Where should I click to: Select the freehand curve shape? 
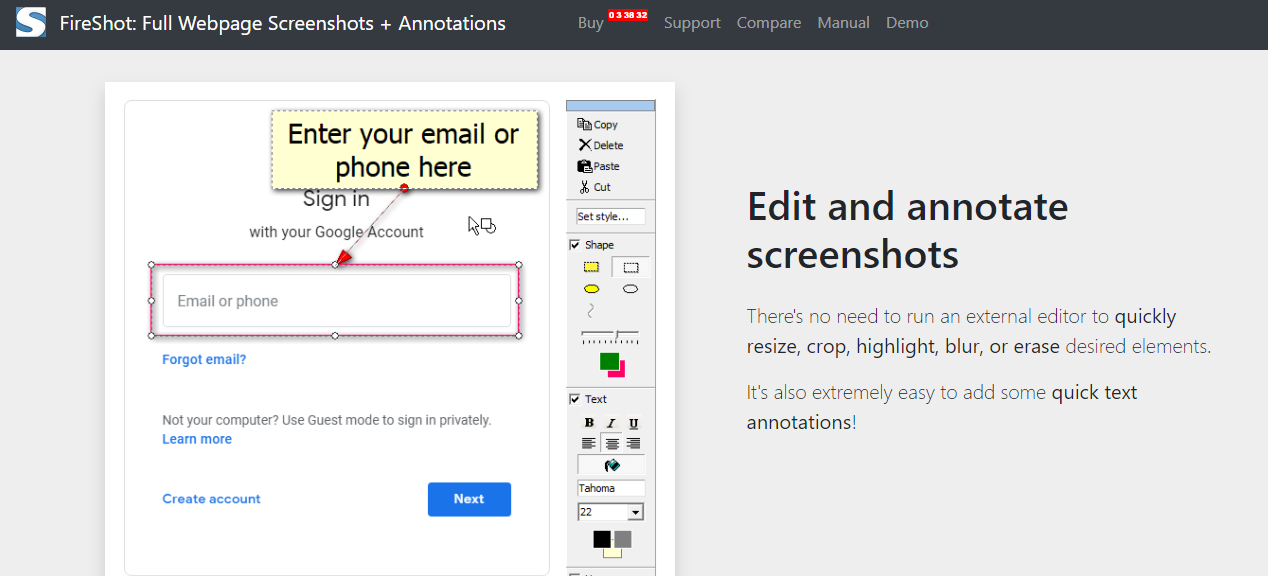(x=592, y=310)
